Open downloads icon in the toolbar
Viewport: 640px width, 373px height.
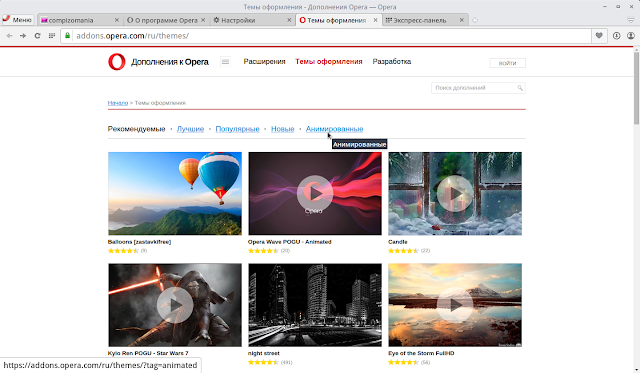tap(616, 36)
